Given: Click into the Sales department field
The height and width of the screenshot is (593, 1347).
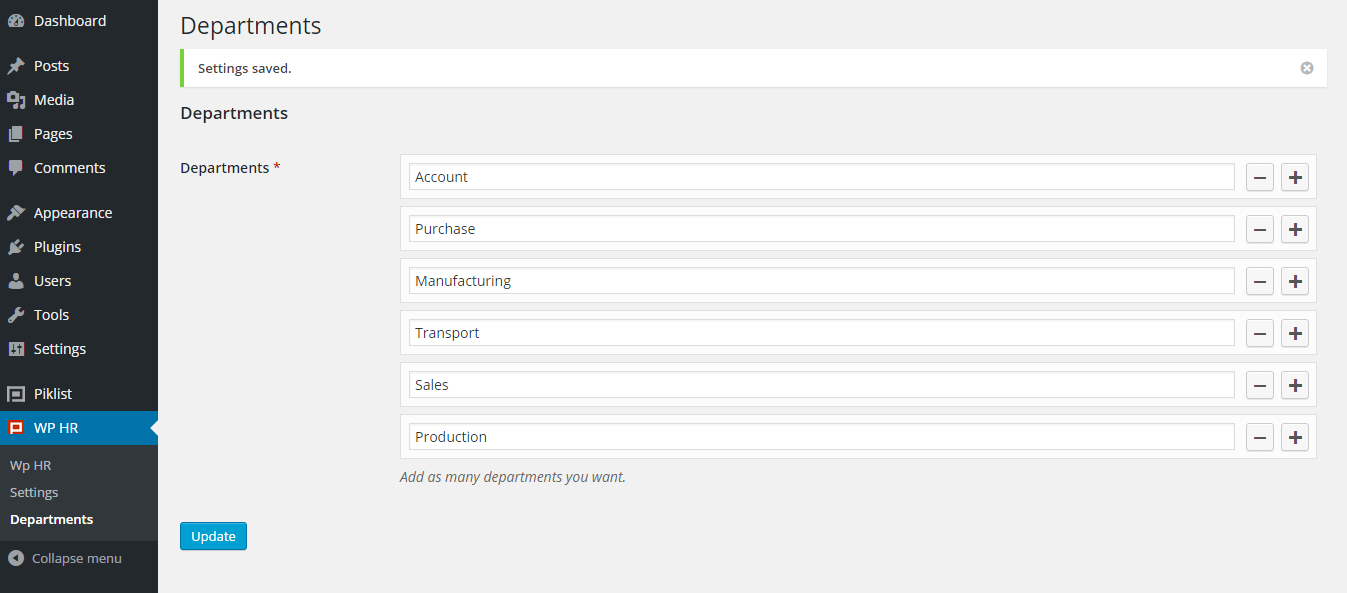Looking at the screenshot, I should tap(821, 385).
